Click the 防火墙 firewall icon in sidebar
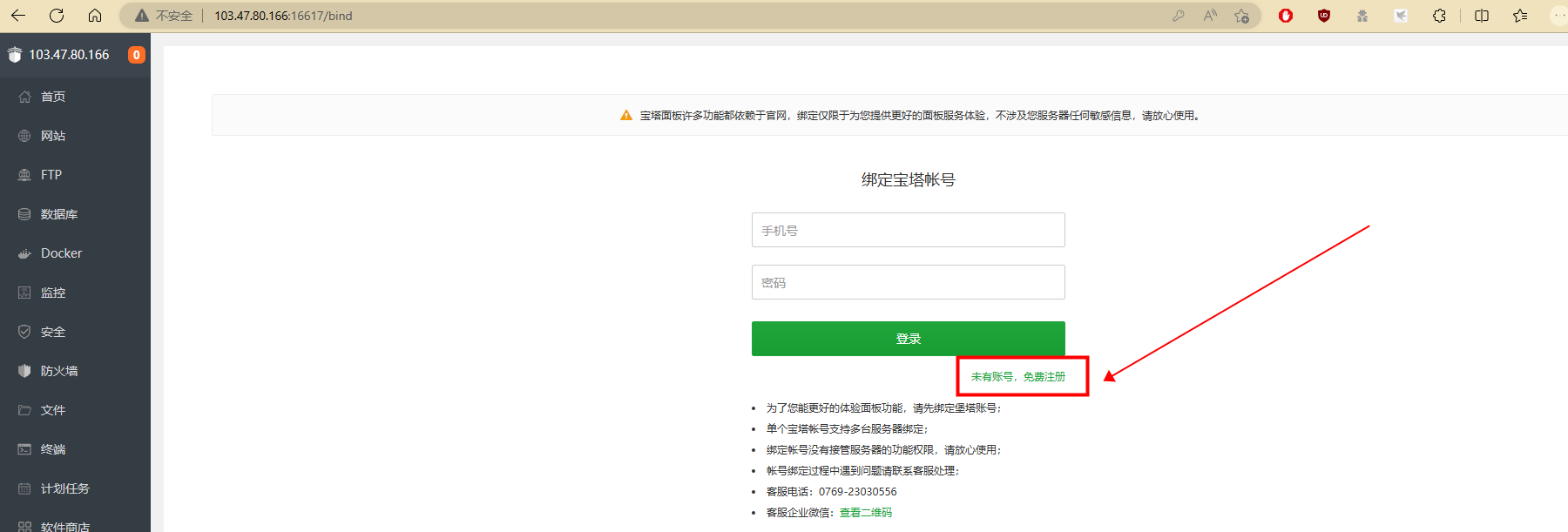1568x532 pixels. tap(24, 371)
